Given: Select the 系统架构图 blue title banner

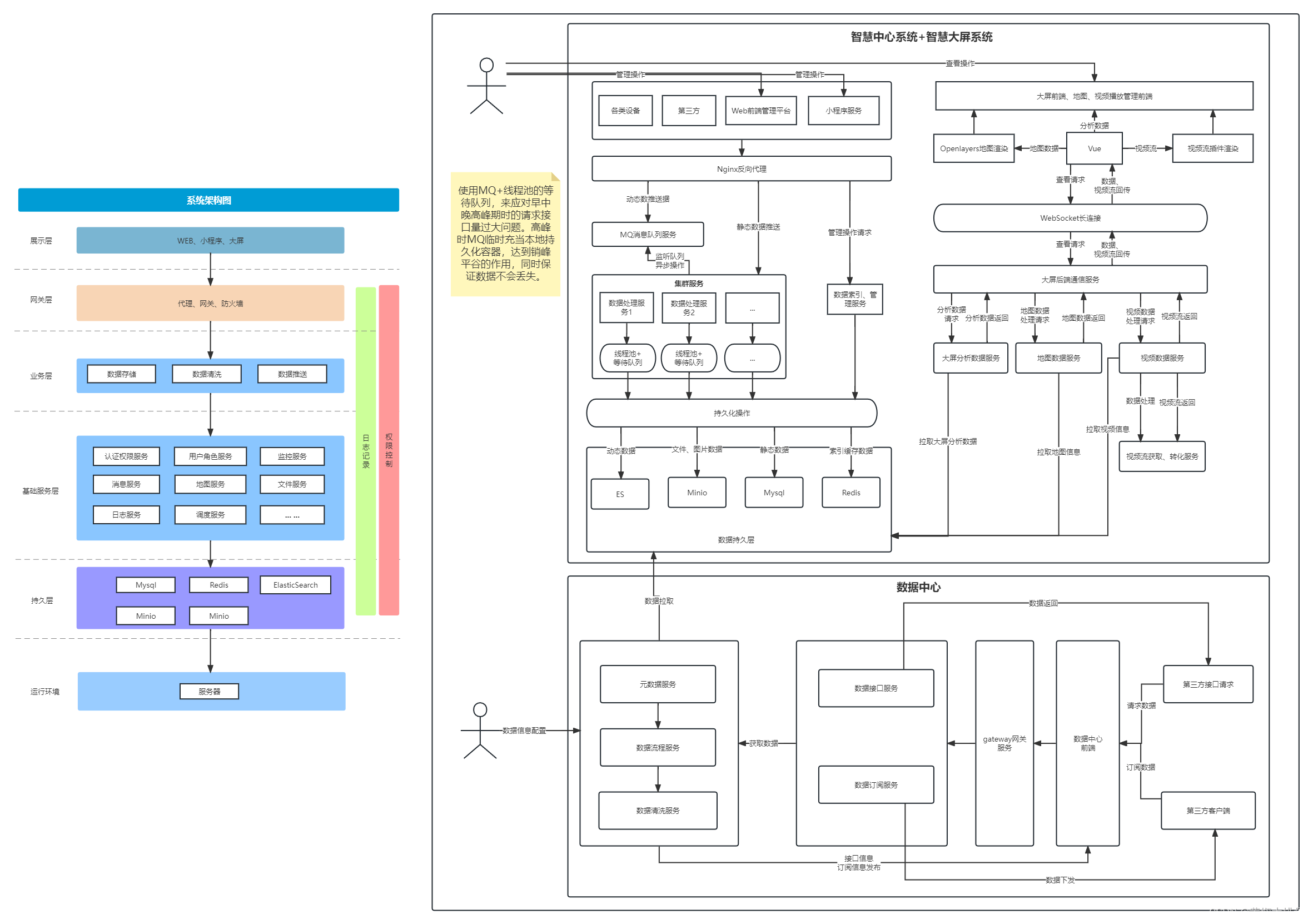Looking at the screenshot, I should click(208, 200).
